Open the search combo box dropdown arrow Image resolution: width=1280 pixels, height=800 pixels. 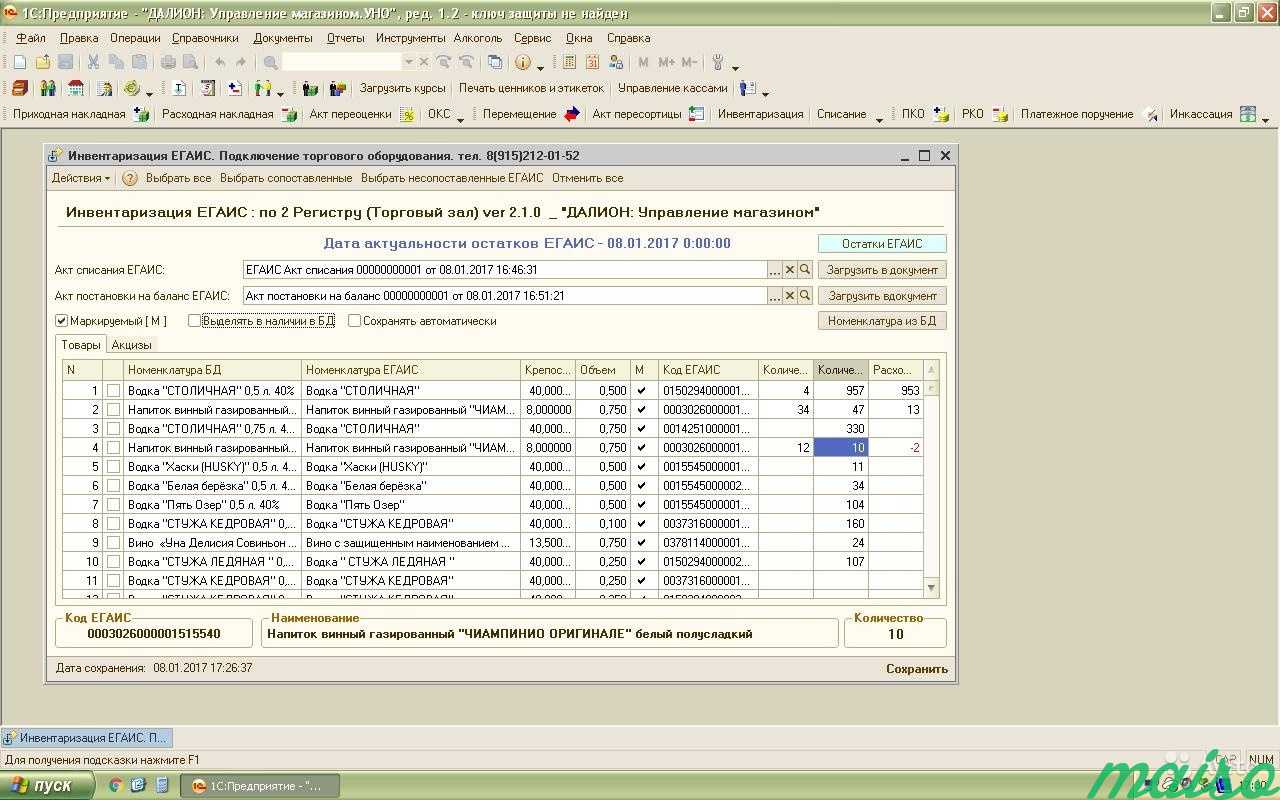[408, 62]
